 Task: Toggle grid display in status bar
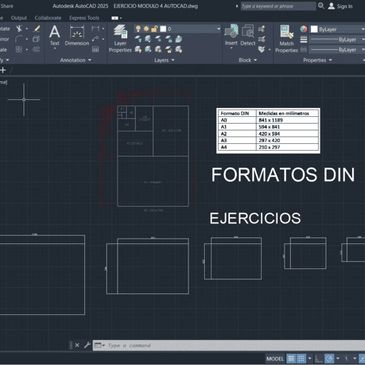(291, 359)
